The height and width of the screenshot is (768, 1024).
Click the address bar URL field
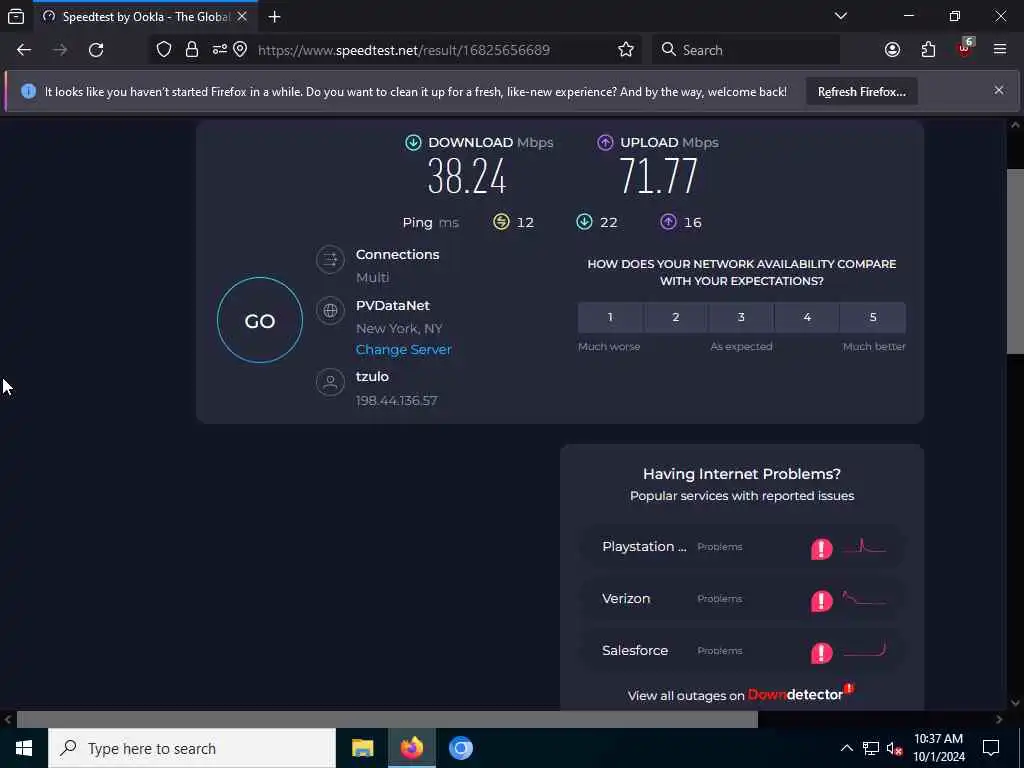click(x=404, y=50)
